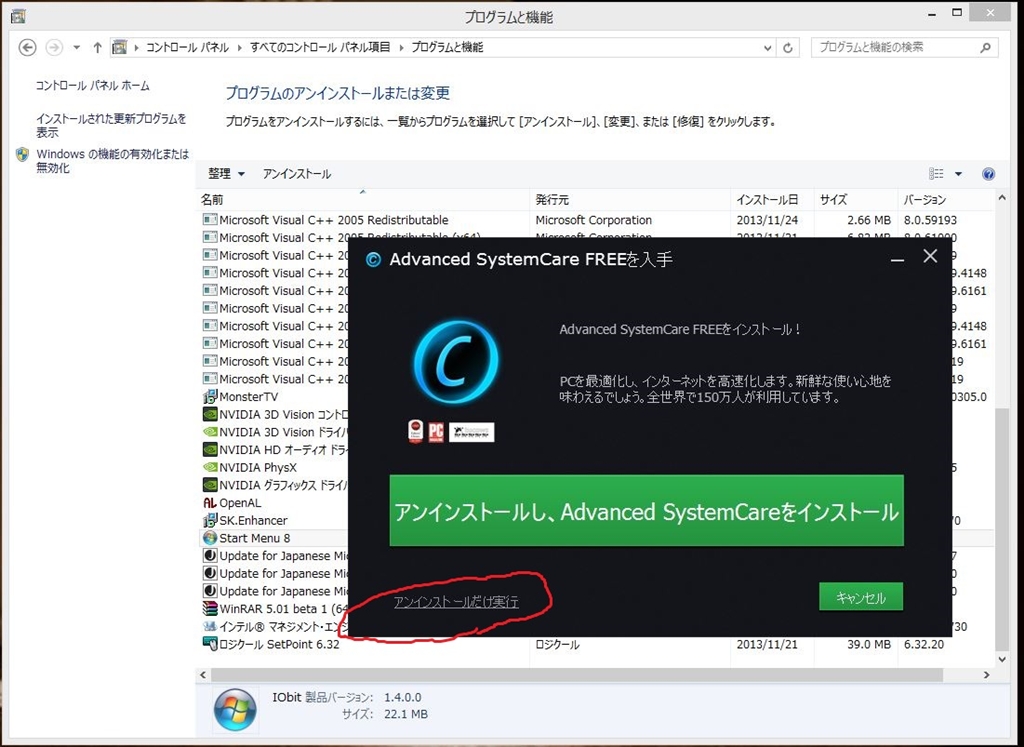Screen dimensions: 1024x747
Task: Click the 2013/11/24 install date cell
Action: point(767,220)
